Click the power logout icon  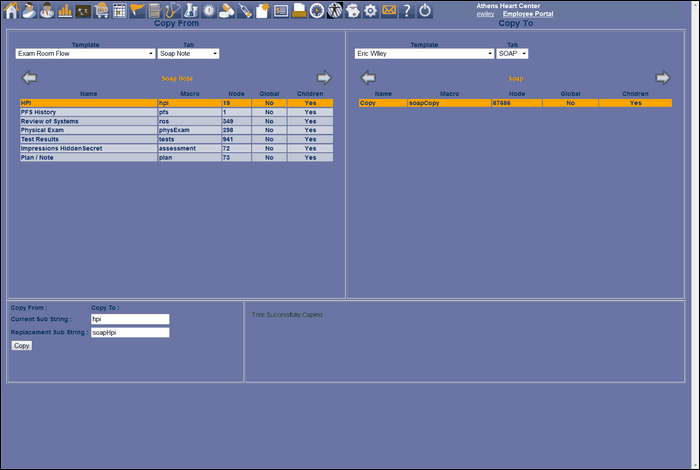(x=425, y=10)
